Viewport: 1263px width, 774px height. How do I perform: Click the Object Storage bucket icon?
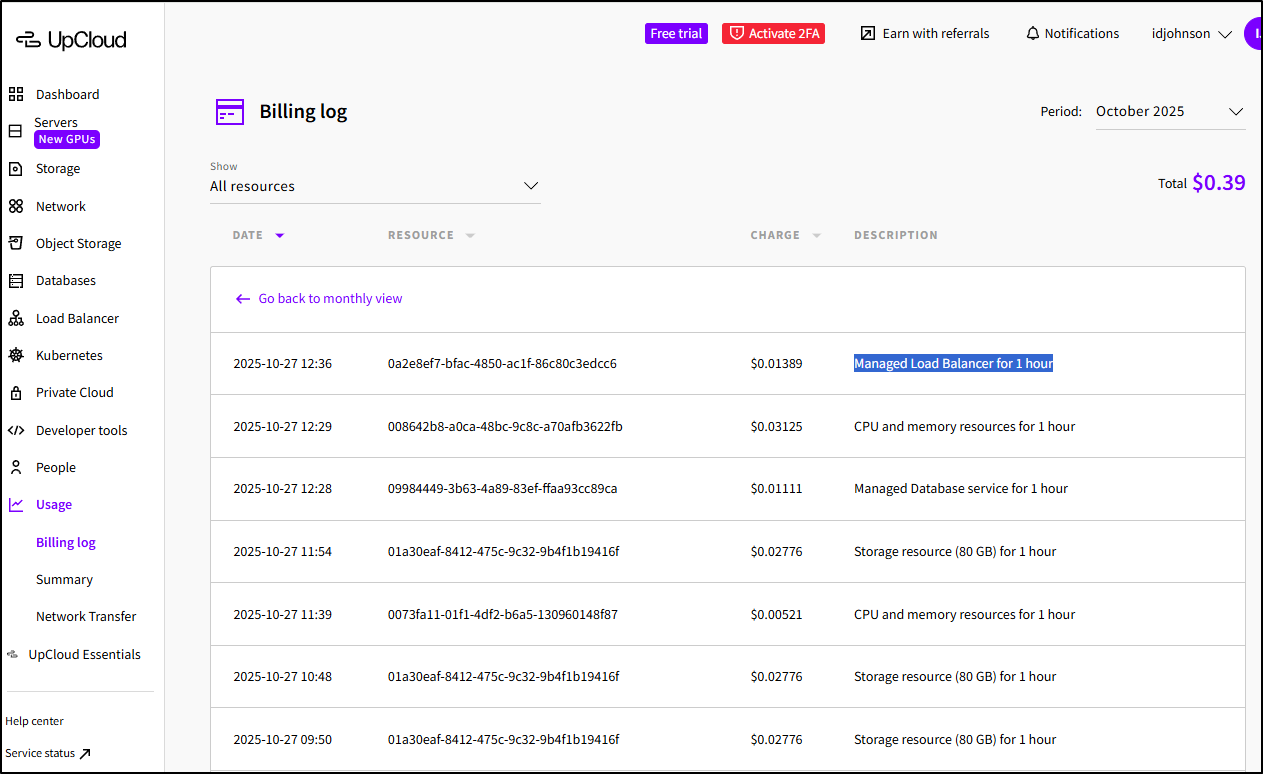(16, 243)
